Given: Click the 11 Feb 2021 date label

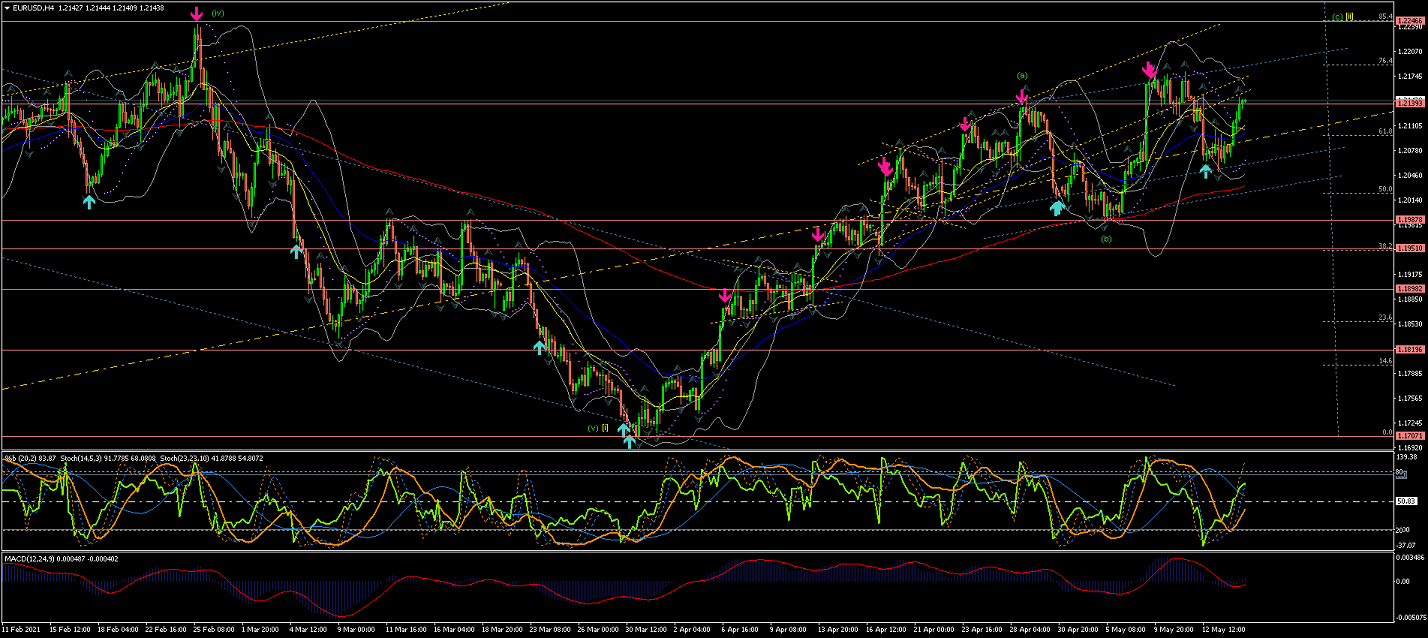Looking at the screenshot, I should tap(21, 631).
